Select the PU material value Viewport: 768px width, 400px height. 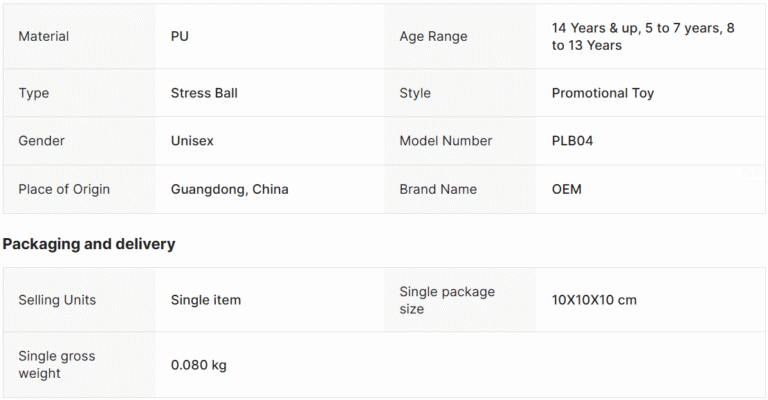tap(180, 36)
